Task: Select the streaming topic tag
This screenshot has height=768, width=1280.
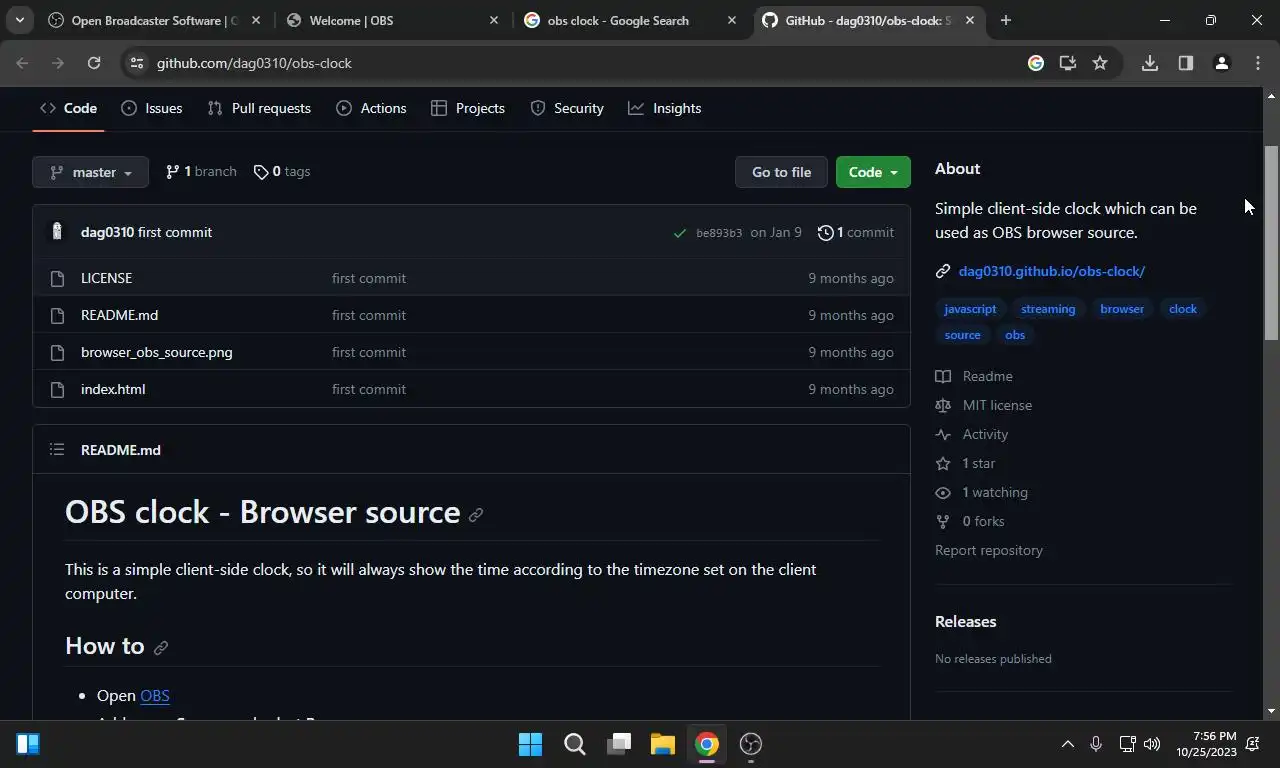Action: pos(1048,309)
